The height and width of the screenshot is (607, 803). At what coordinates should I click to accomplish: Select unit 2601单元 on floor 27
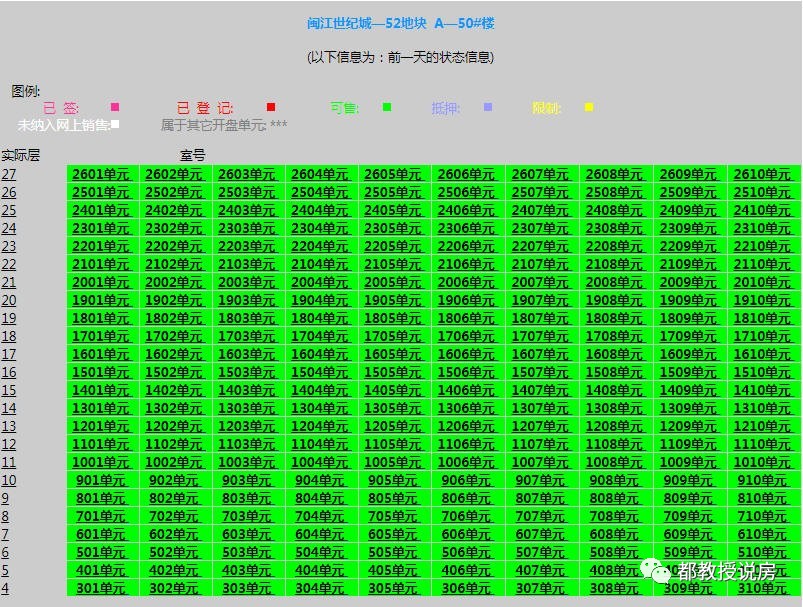pyautogui.click(x=100, y=174)
